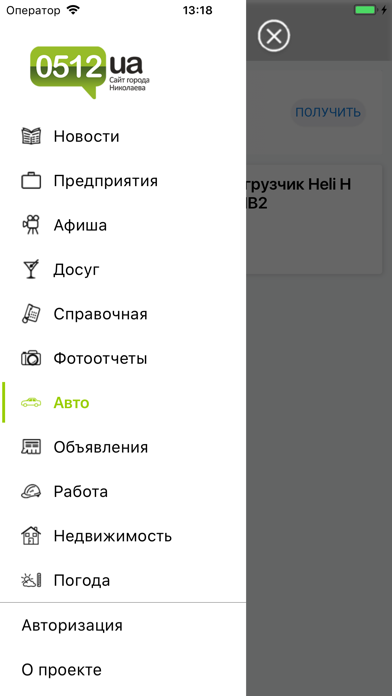Tap the dimmed Heli listing card
This screenshot has width=392, height=696.
pyautogui.click(x=314, y=220)
